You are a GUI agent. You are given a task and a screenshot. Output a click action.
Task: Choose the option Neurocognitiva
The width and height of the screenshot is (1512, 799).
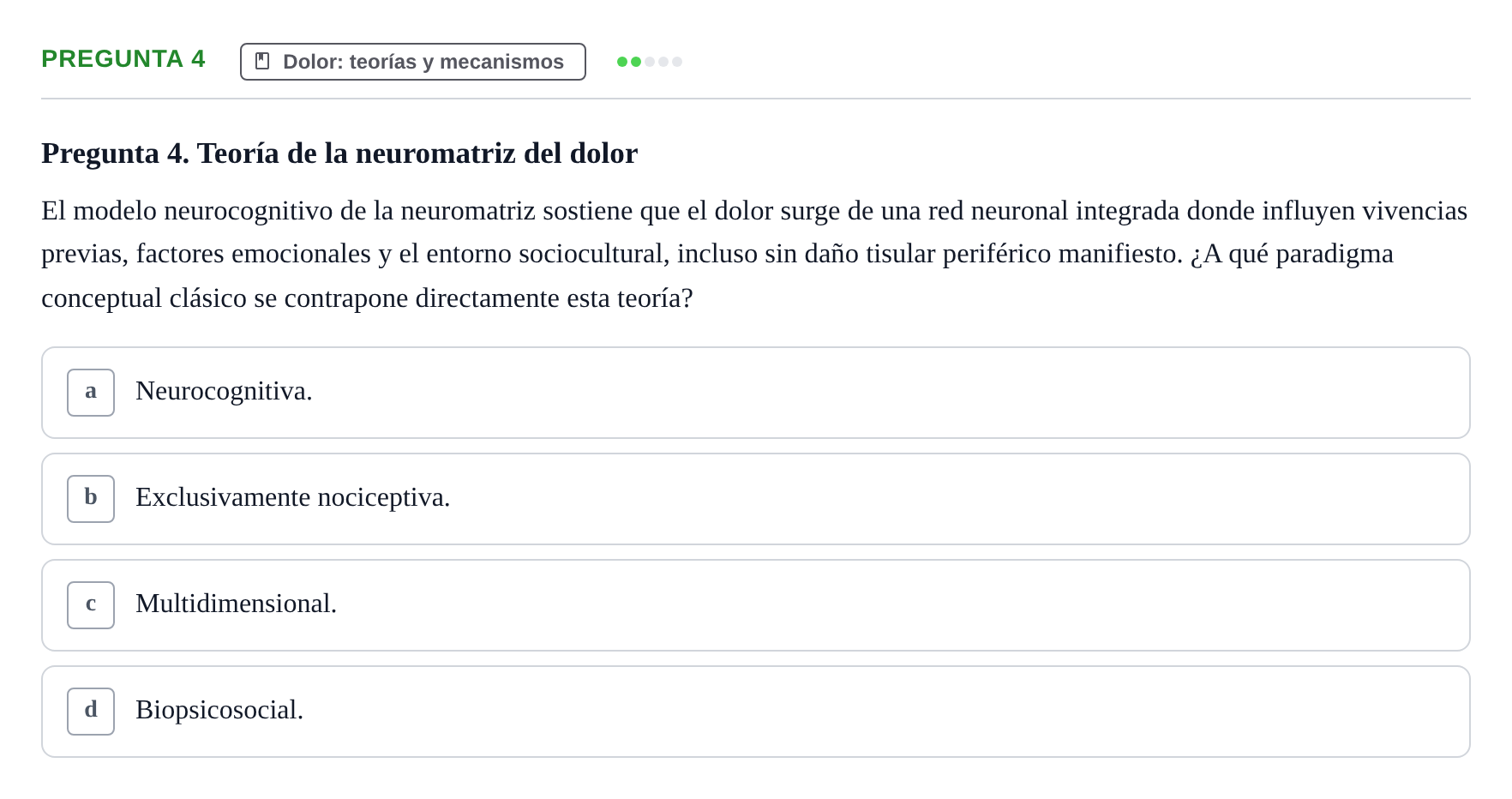756,393
